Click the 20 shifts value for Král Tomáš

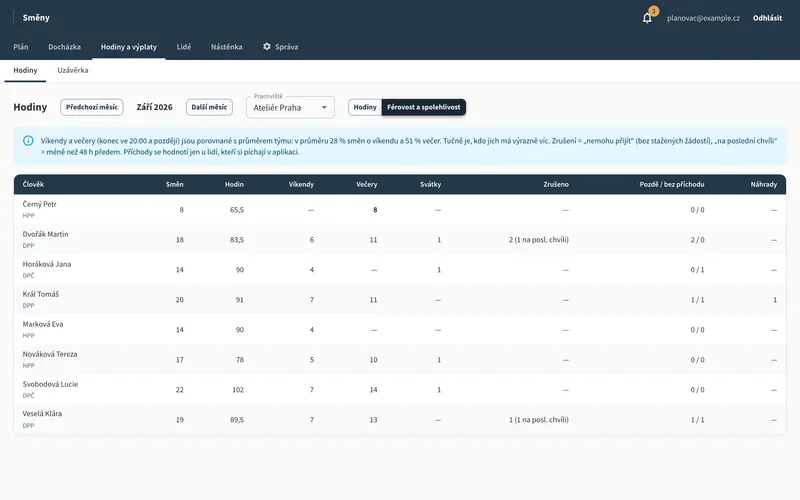[180, 300]
